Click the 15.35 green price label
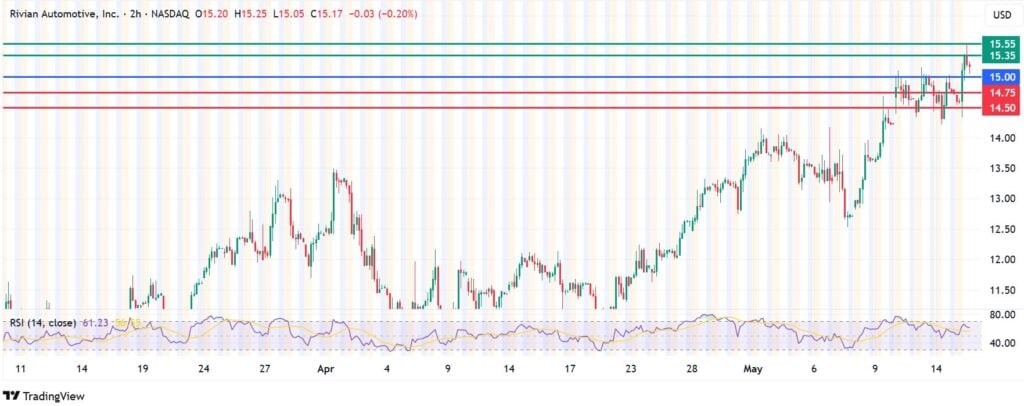1024x406 pixels. pyautogui.click(x=1001, y=57)
